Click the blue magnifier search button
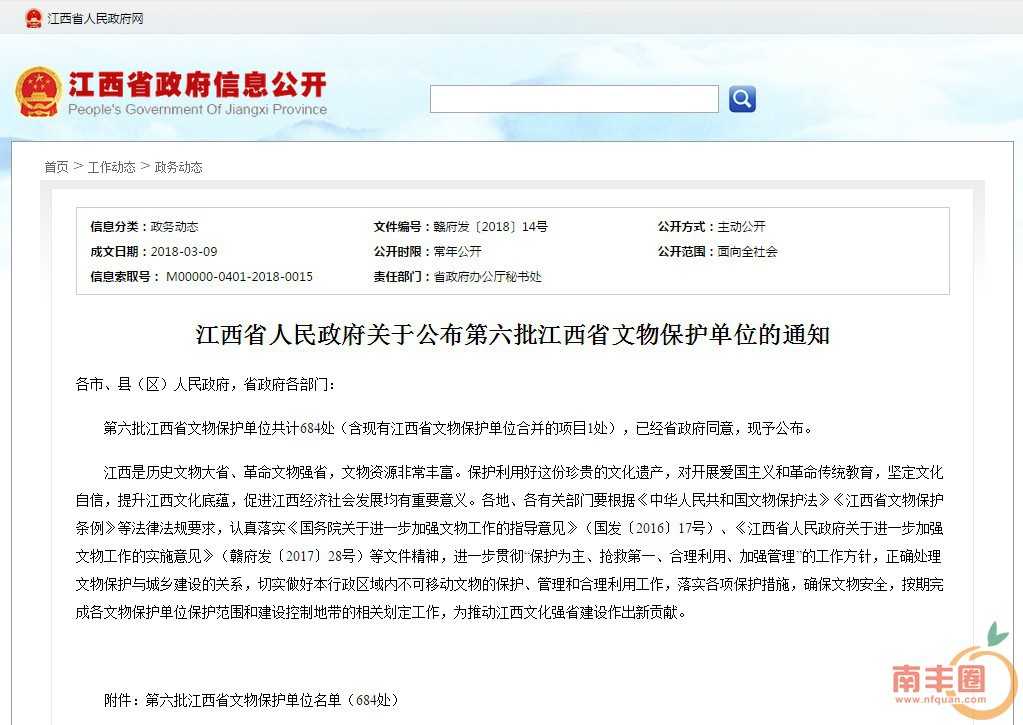Image resolution: width=1023 pixels, height=725 pixels. [742, 99]
